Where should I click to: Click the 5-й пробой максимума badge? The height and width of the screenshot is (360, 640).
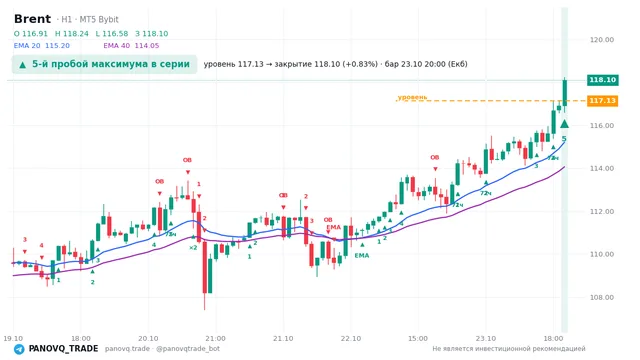point(104,64)
